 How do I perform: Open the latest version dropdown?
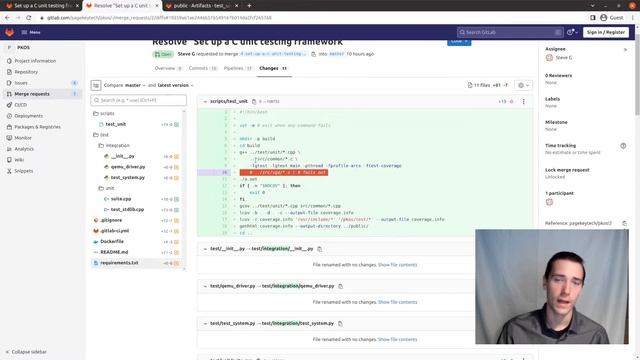point(176,85)
